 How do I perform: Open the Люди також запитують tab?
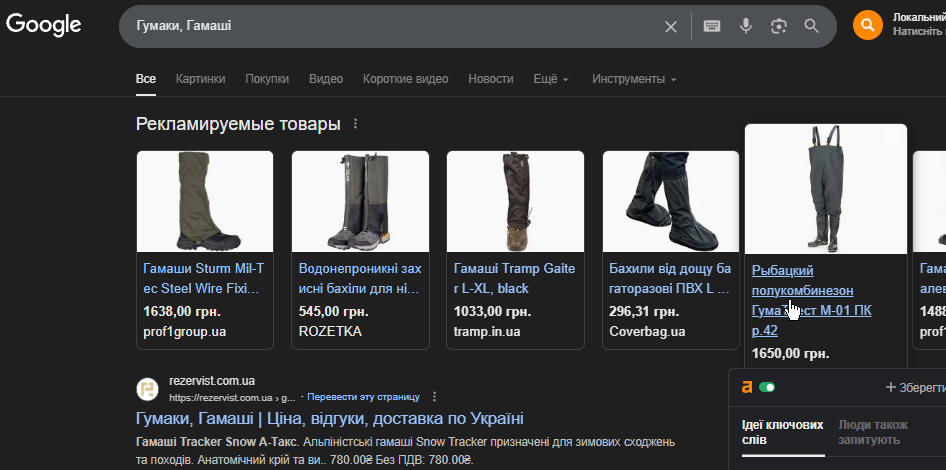[x=872, y=433]
